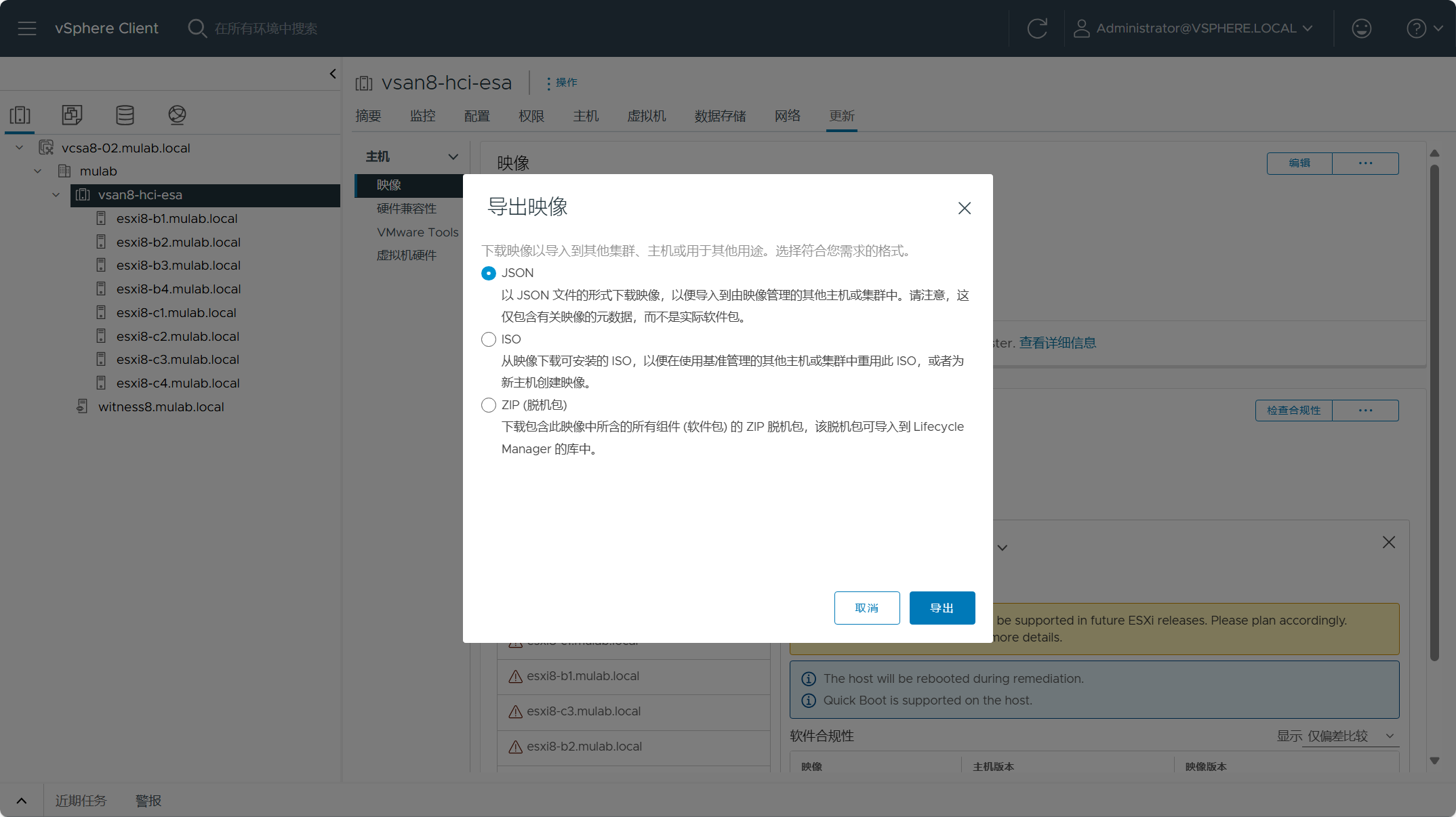The width and height of the screenshot is (1456, 817).
Task: Open the Administrator@VSPHERE.LOCAL user dropdown
Action: pos(1194,28)
